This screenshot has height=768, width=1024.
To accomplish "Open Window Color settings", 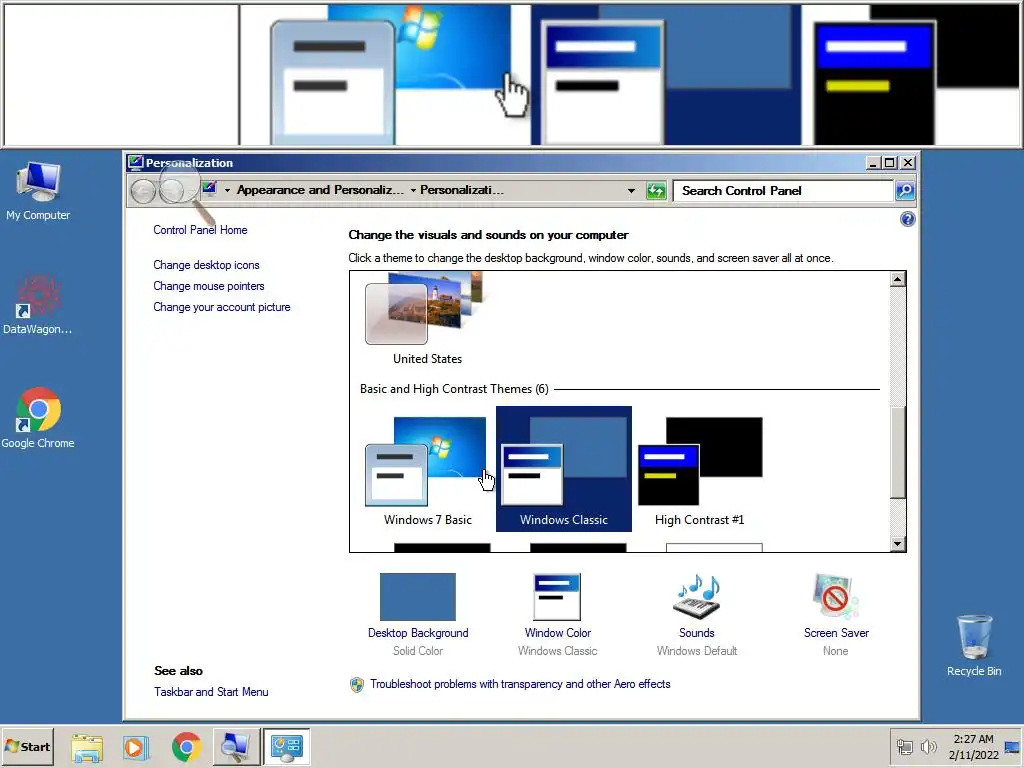I will click(557, 615).
